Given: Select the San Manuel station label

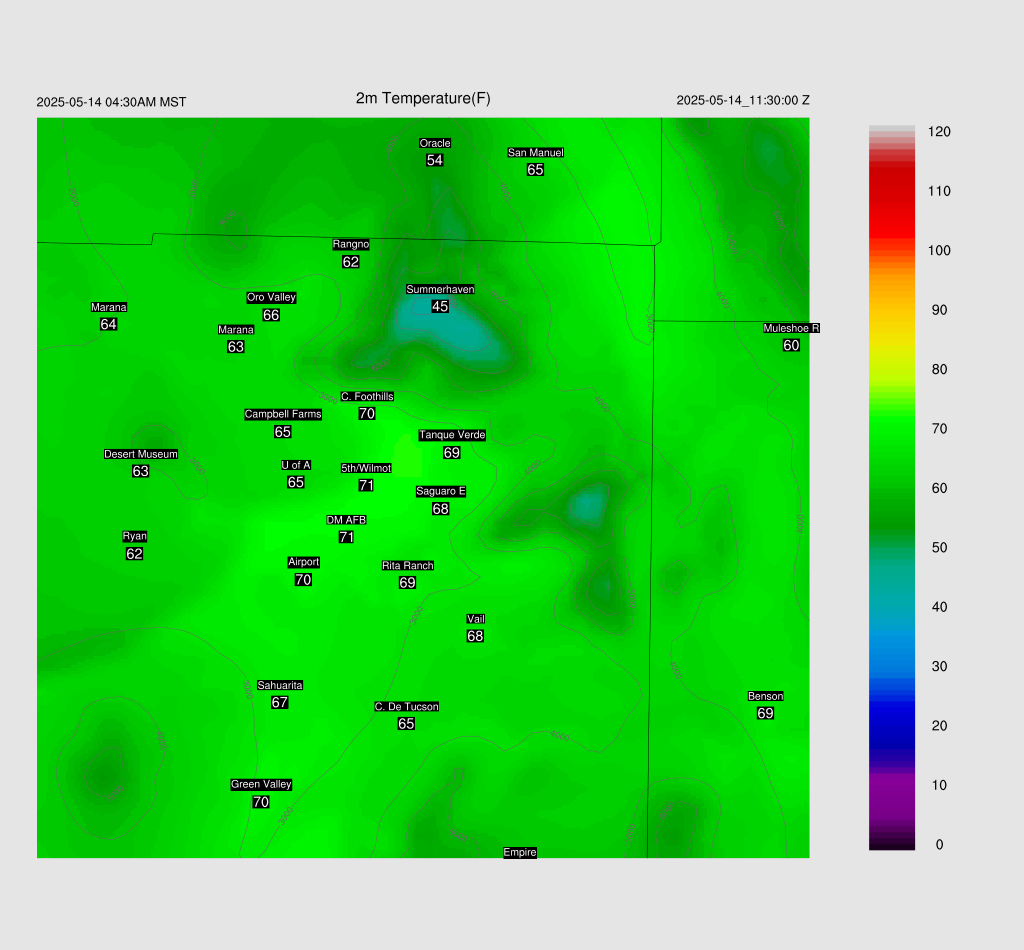Looking at the screenshot, I should pos(536,153).
